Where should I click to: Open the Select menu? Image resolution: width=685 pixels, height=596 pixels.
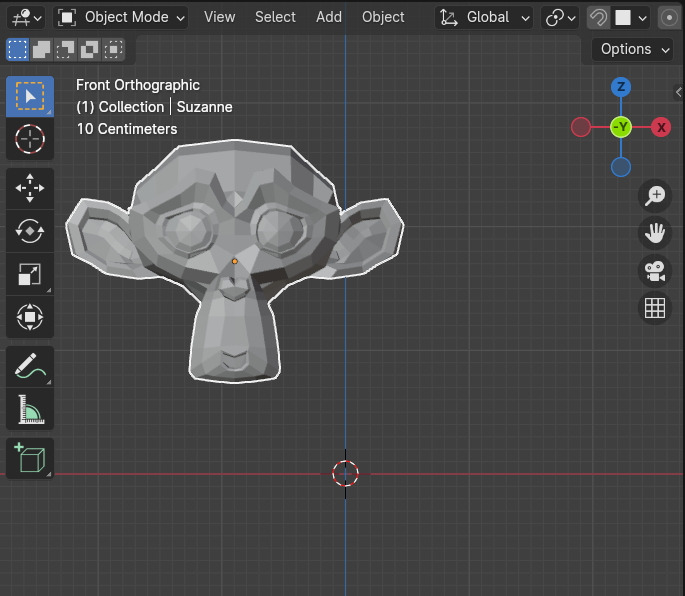tap(275, 17)
